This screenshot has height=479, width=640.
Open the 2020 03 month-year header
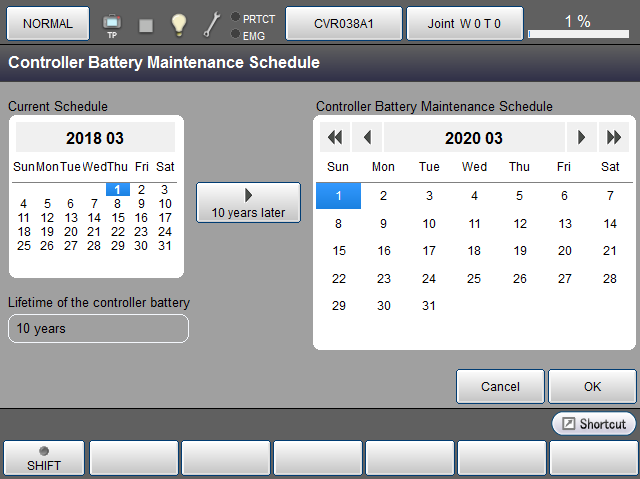click(x=474, y=138)
